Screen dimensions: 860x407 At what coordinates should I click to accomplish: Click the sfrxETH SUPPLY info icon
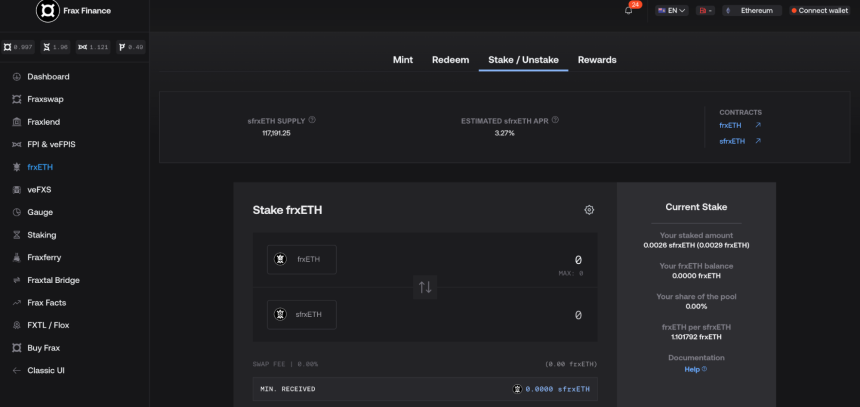[312, 120]
